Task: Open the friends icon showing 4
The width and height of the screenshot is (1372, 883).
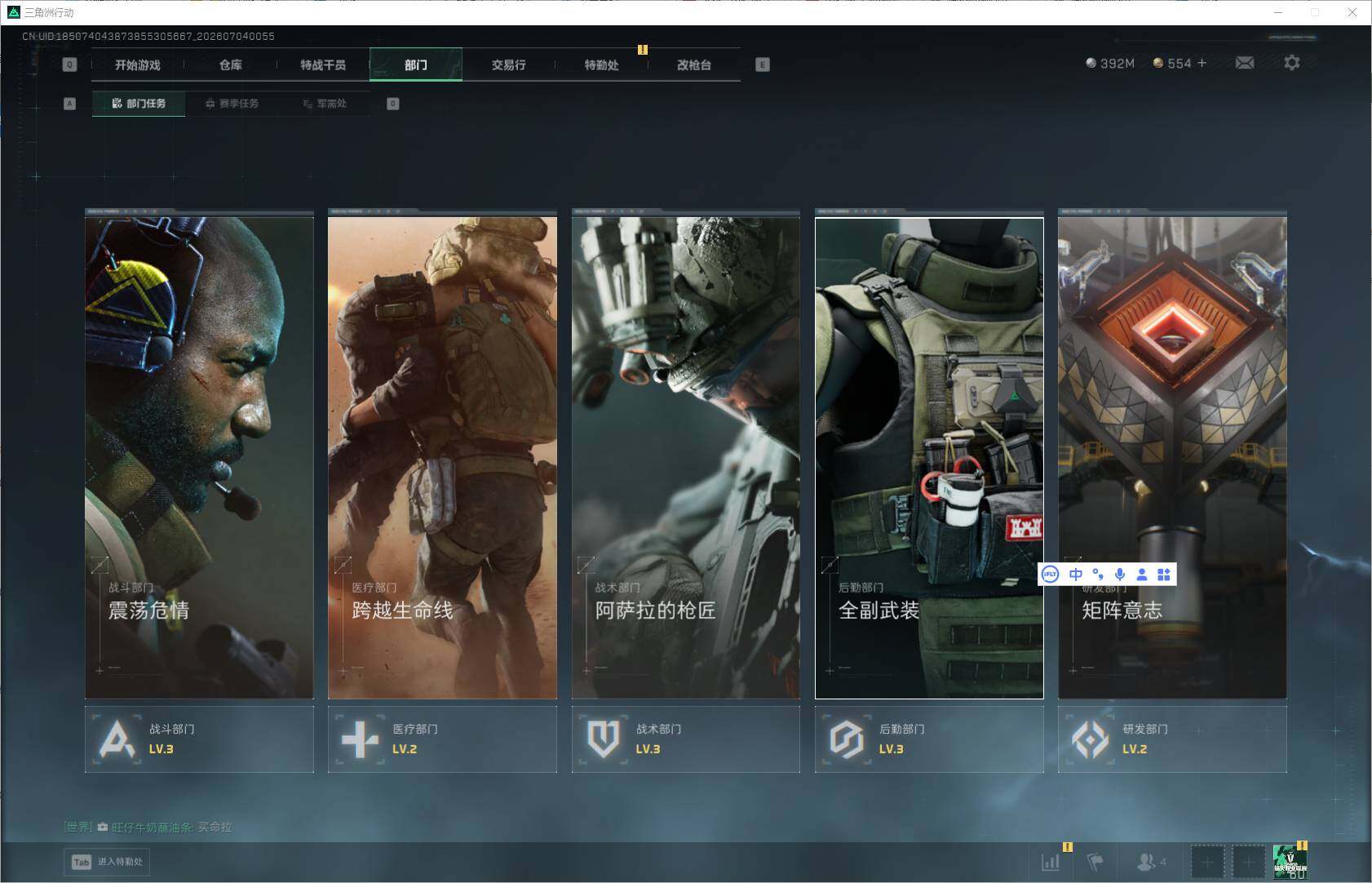Action: coord(1151,861)
